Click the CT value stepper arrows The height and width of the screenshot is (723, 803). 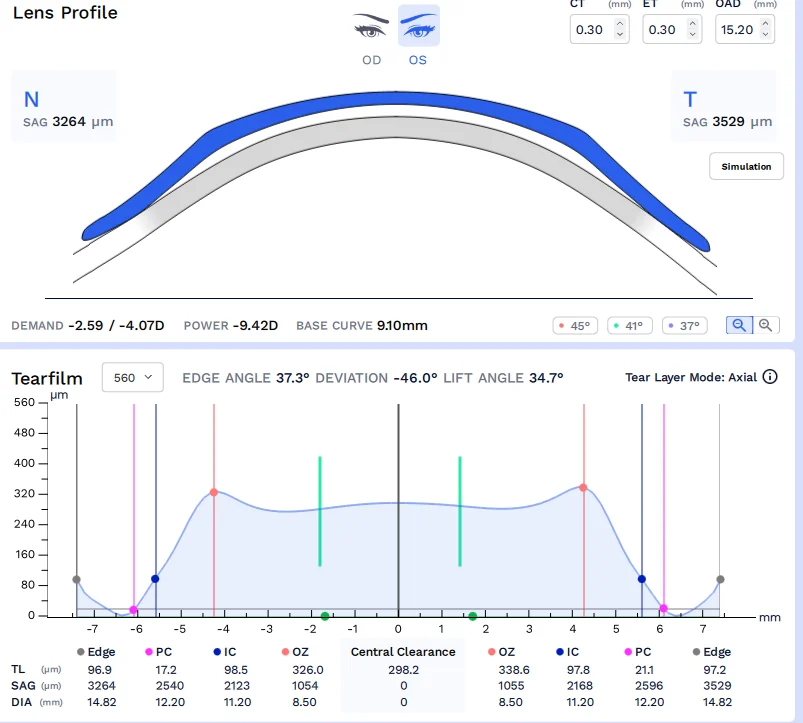coord(620,30)
